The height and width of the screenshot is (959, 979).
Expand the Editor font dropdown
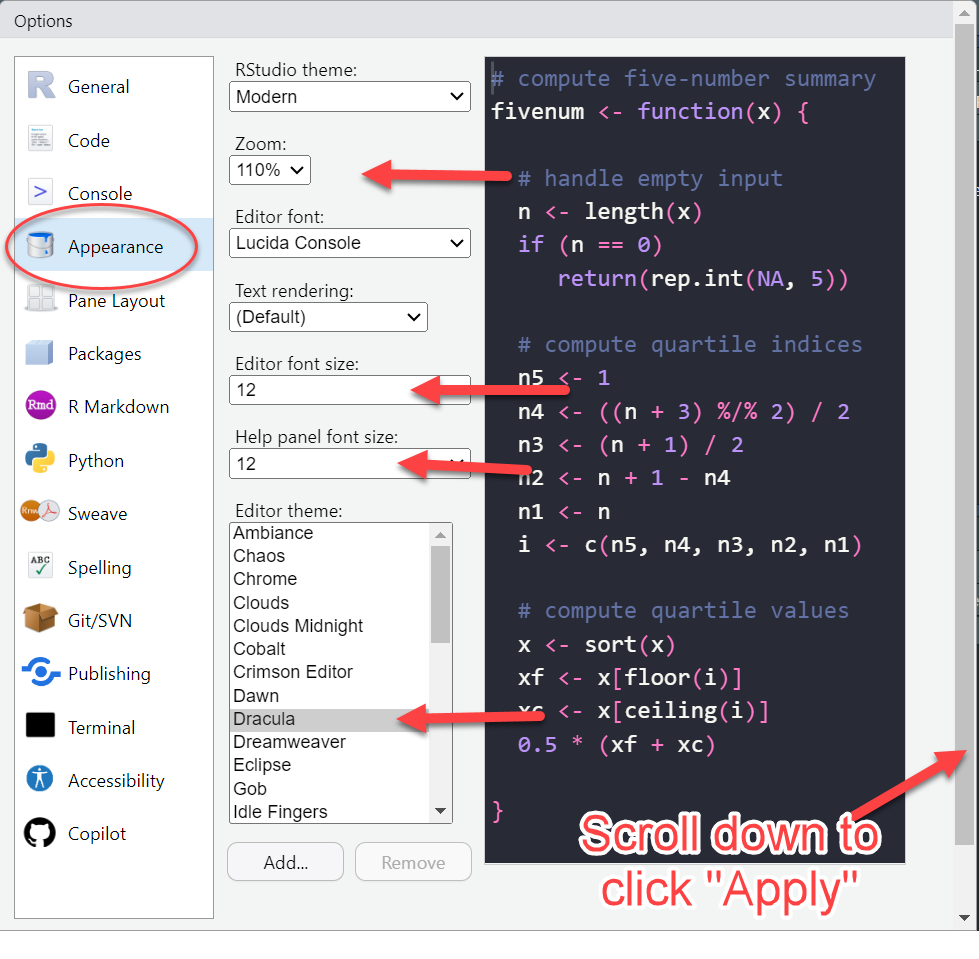pos(349,243)
